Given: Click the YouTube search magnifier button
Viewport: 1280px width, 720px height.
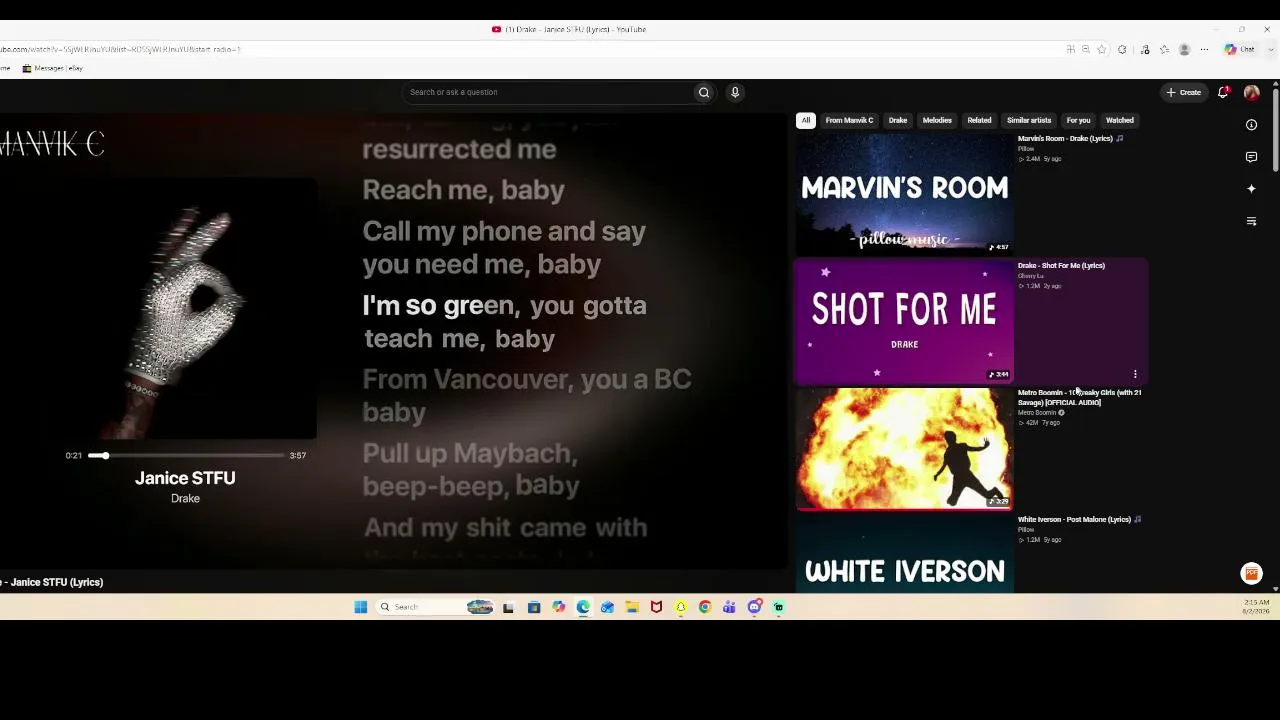Looking at the screenshot, I should click(x=704, y=92).
